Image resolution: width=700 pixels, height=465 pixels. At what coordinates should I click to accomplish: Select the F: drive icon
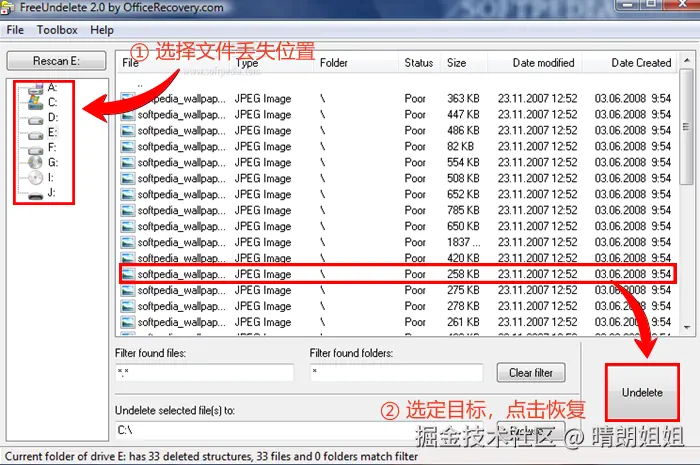click(36, 149)
